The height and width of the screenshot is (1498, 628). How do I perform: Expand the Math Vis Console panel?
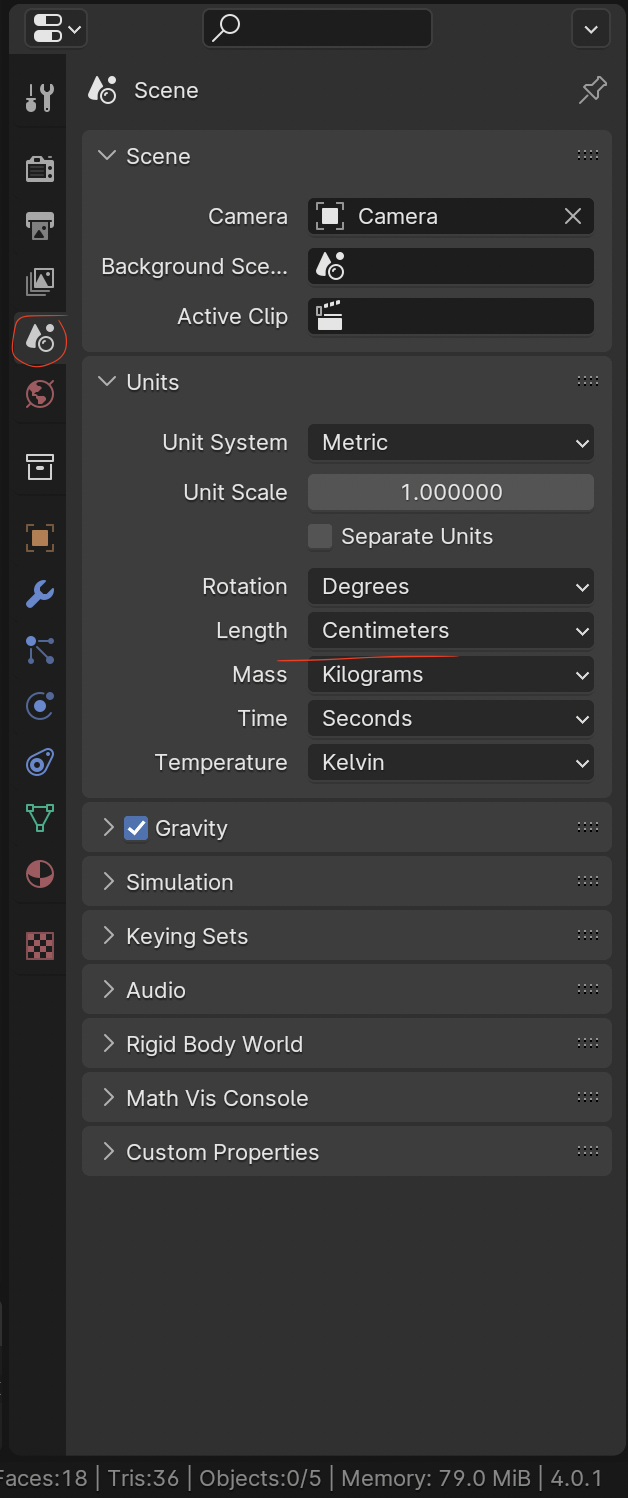coord(108,1098)
